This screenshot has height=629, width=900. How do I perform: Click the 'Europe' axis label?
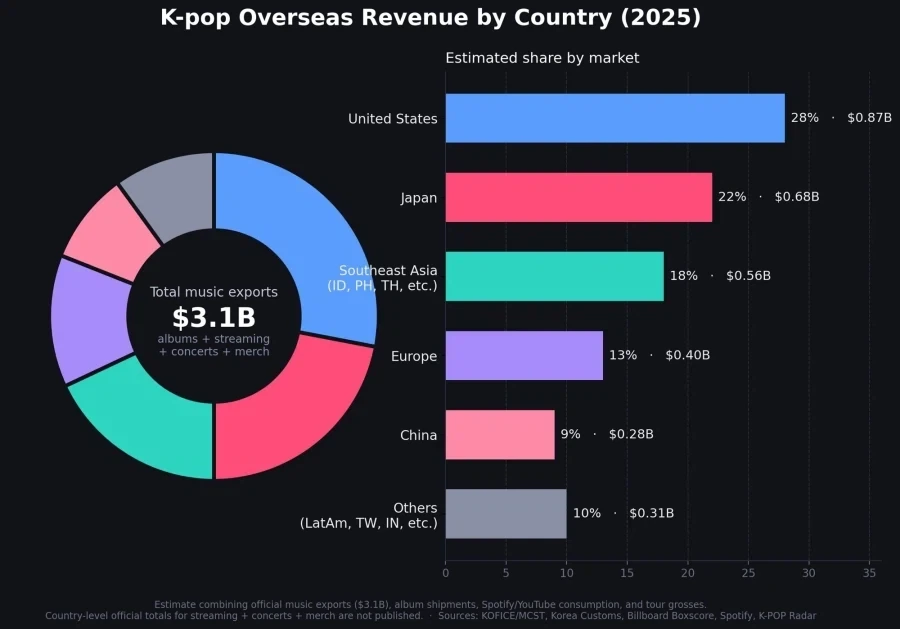pos(414,356)
